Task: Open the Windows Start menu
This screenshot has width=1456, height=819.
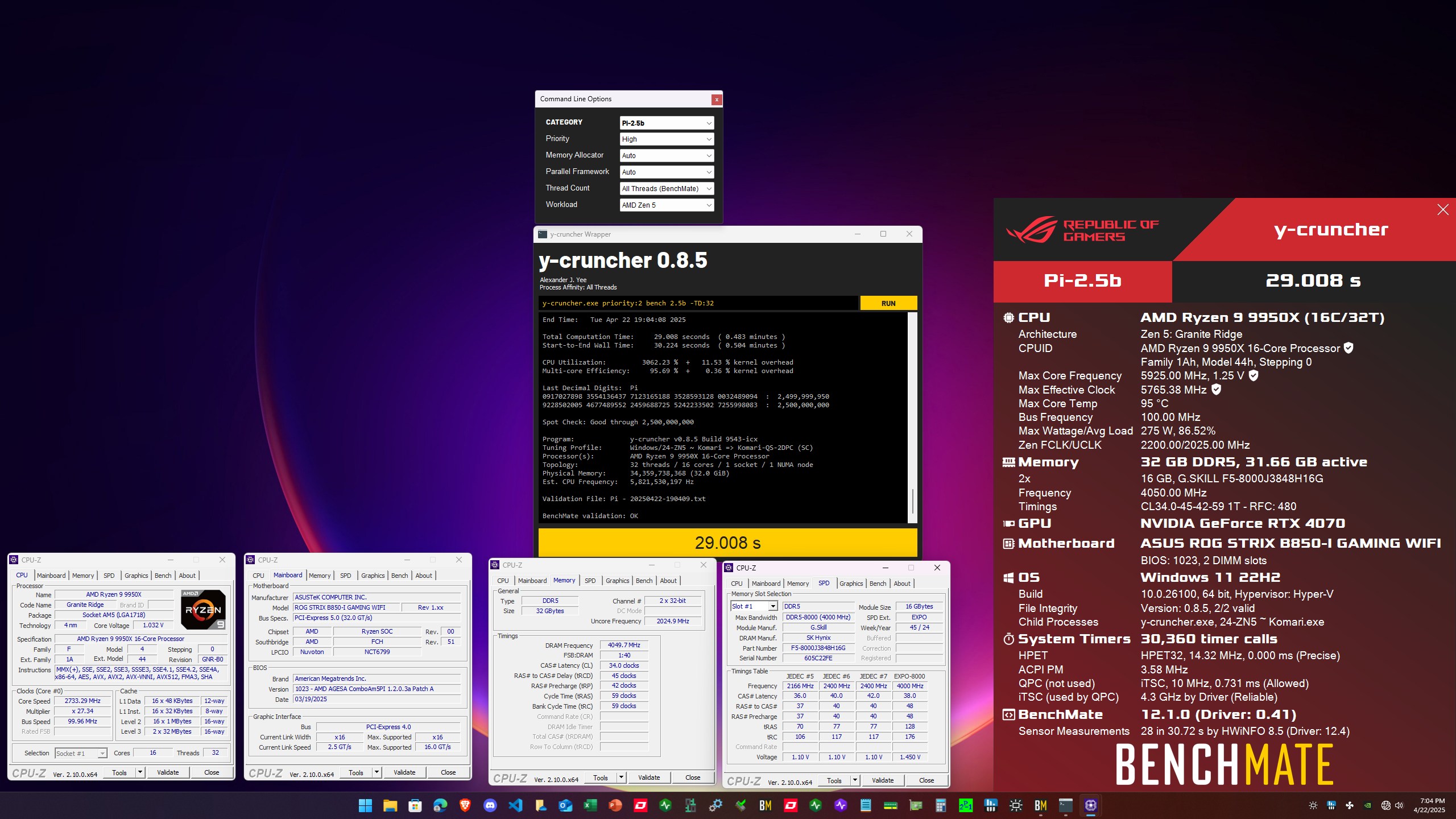Action: pyautogui.click(x=365, y=805)
